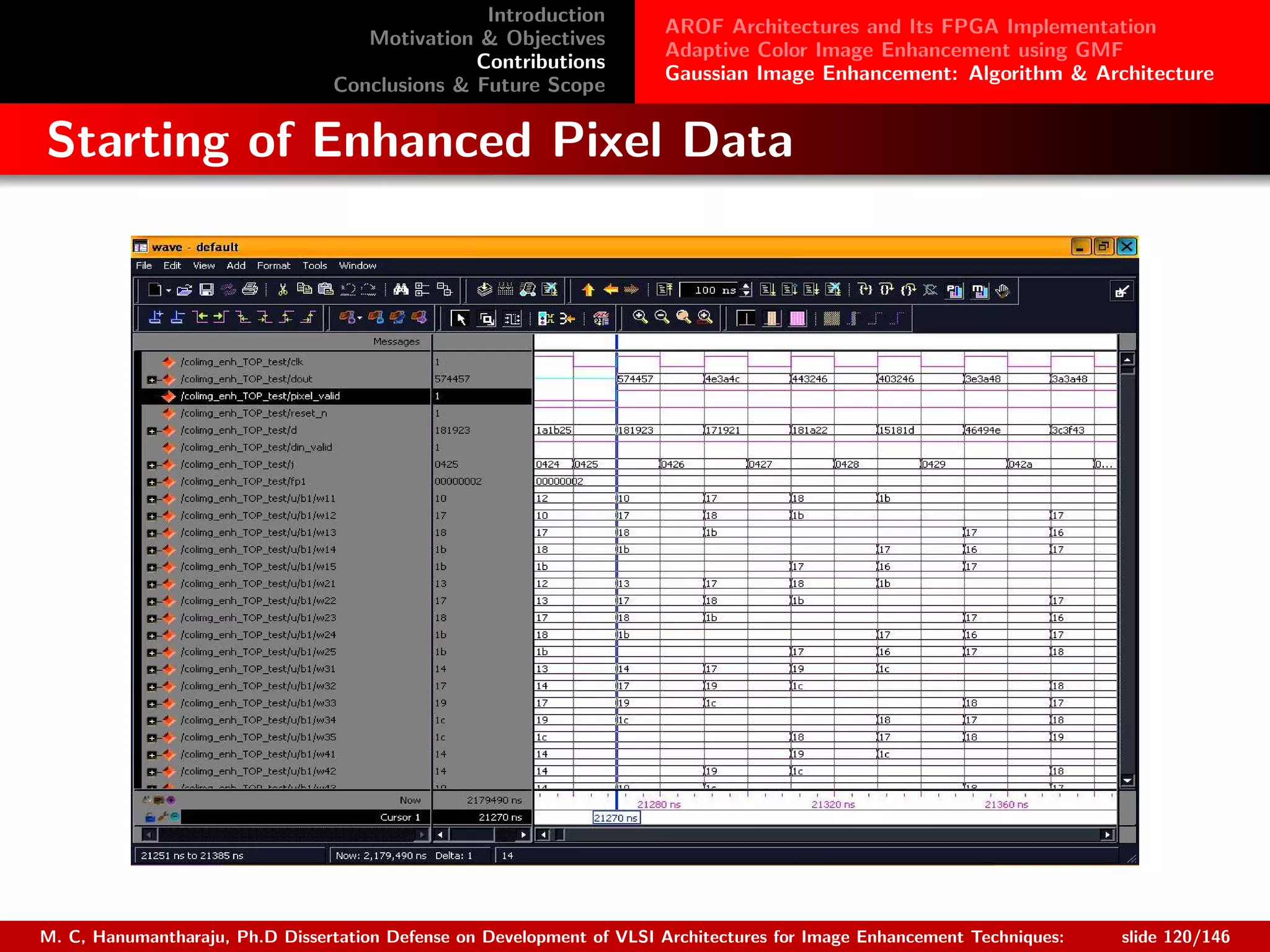This screenshot has height=952, width=1270.
Task: Click the Print icon
Action: click(x=250, y=289)
